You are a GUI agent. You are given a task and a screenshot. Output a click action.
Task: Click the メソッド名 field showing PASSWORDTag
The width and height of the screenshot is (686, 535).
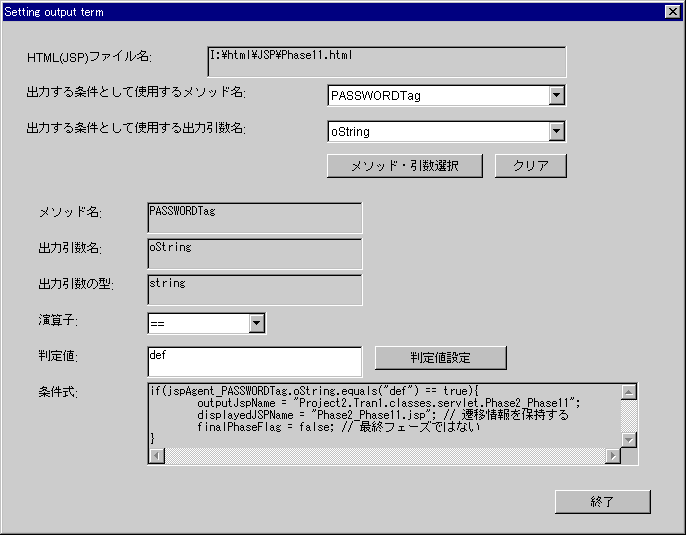pyautogui.click(x=255, y=217)
